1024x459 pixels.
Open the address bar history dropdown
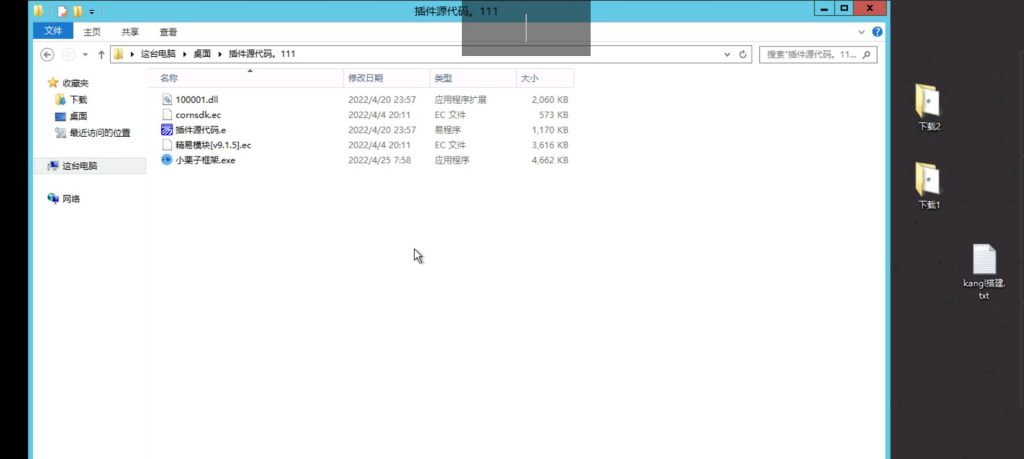[x=726, y=54]
